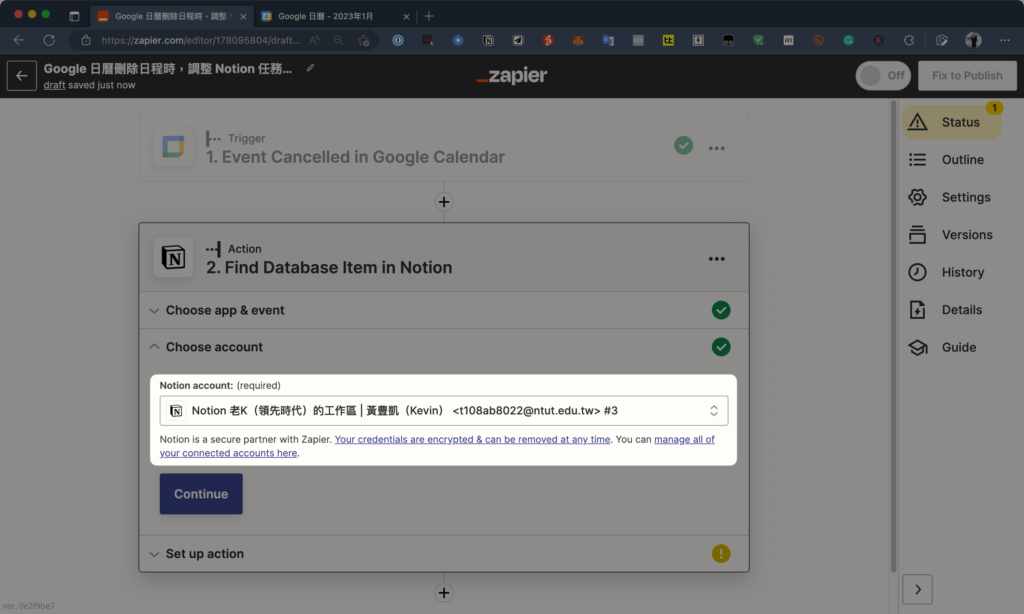This screenshot has width=1024, height=614.
Task: Click the Continue button
Action: pos(201,494)
